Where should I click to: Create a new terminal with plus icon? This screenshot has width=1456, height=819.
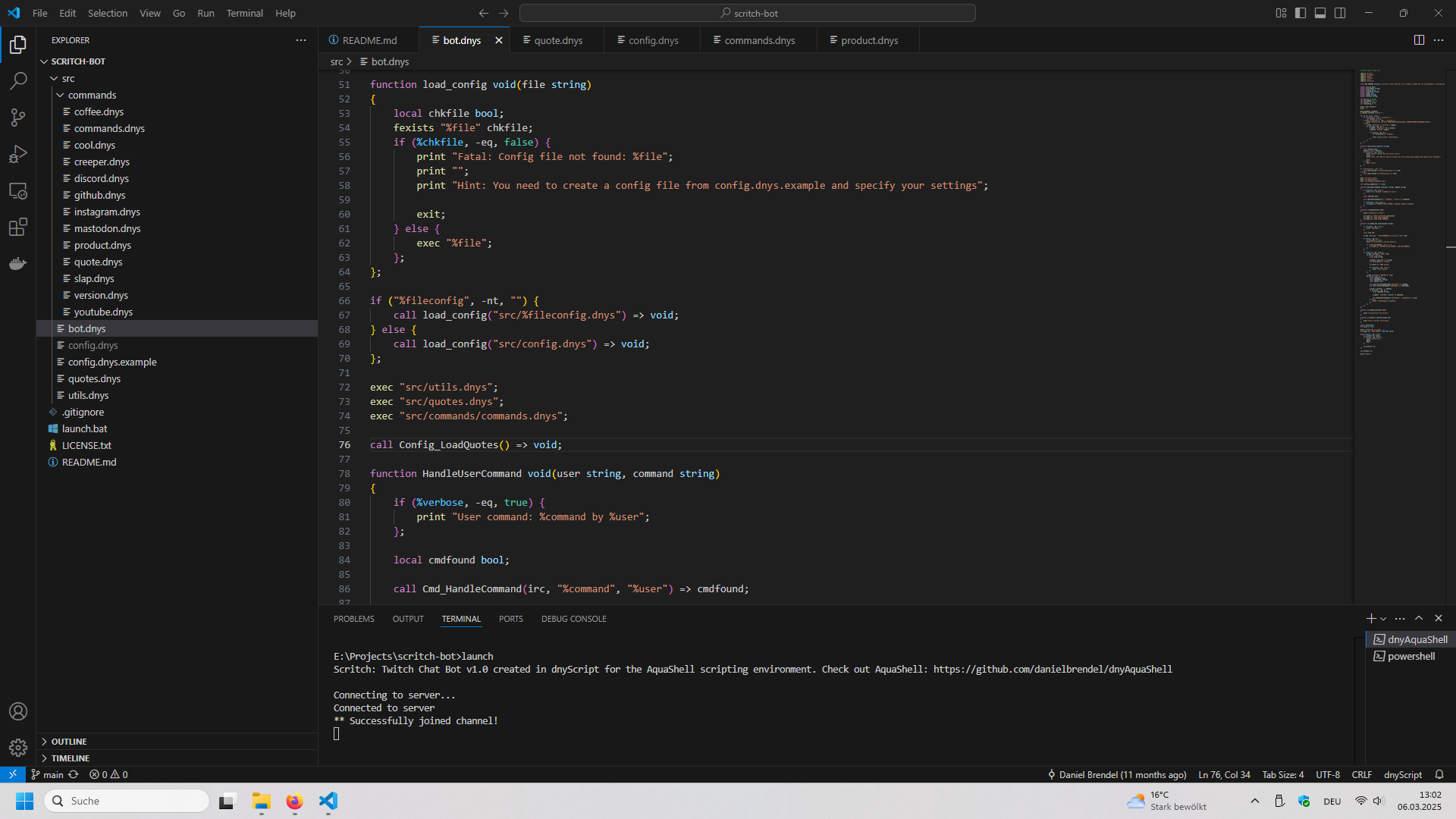(1370, 619)
